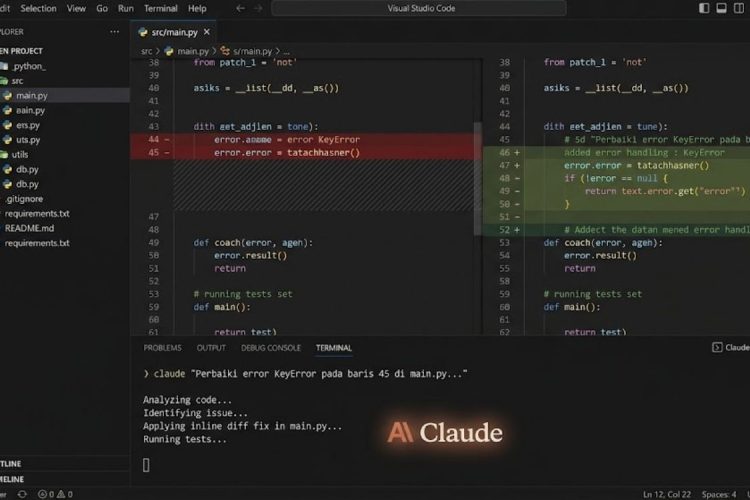Open aain.py in the explorer
Screen dimensions: 750x500
tap(30, 111)
